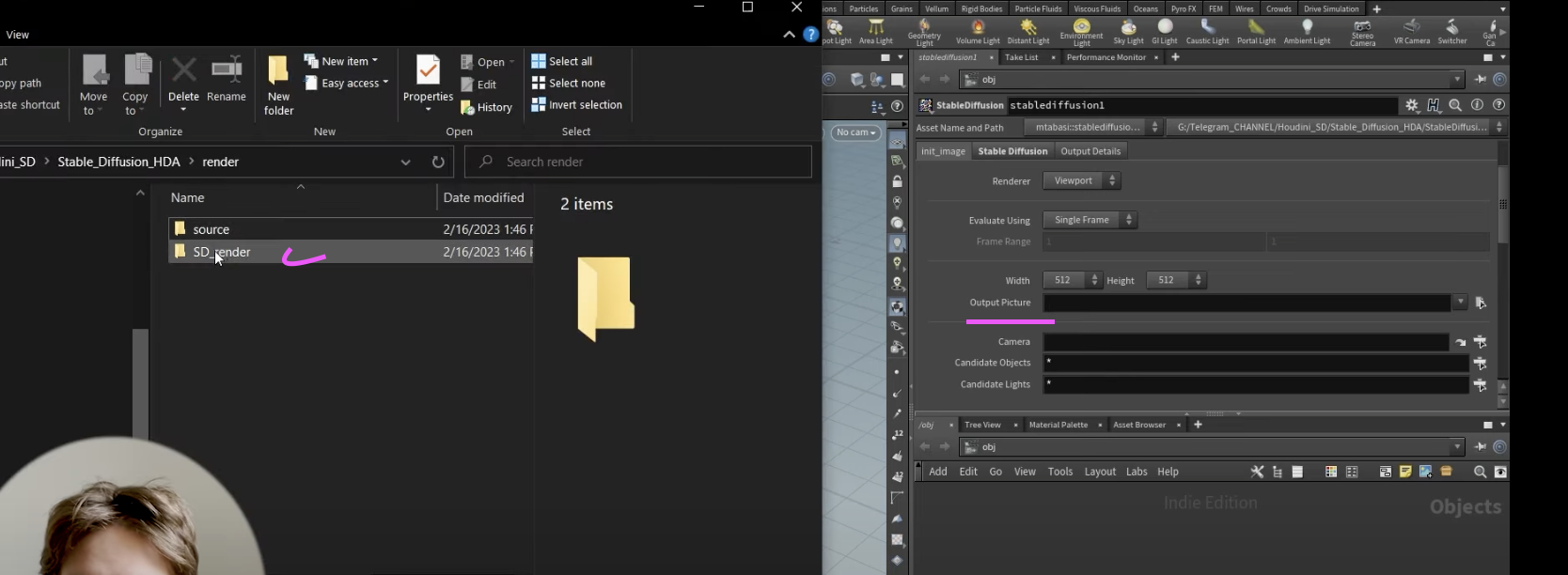The image size is (1568, 575).
Task: Click the Volume Light shelf tool
Action: click(x=978, y=31)
